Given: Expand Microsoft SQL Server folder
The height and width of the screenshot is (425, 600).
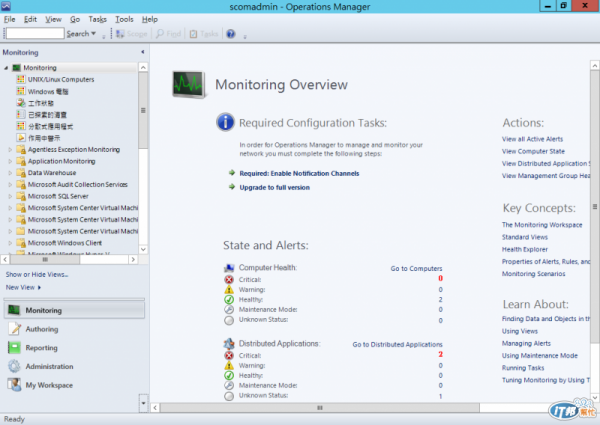Looking at the screenshot, I should 10,196.
